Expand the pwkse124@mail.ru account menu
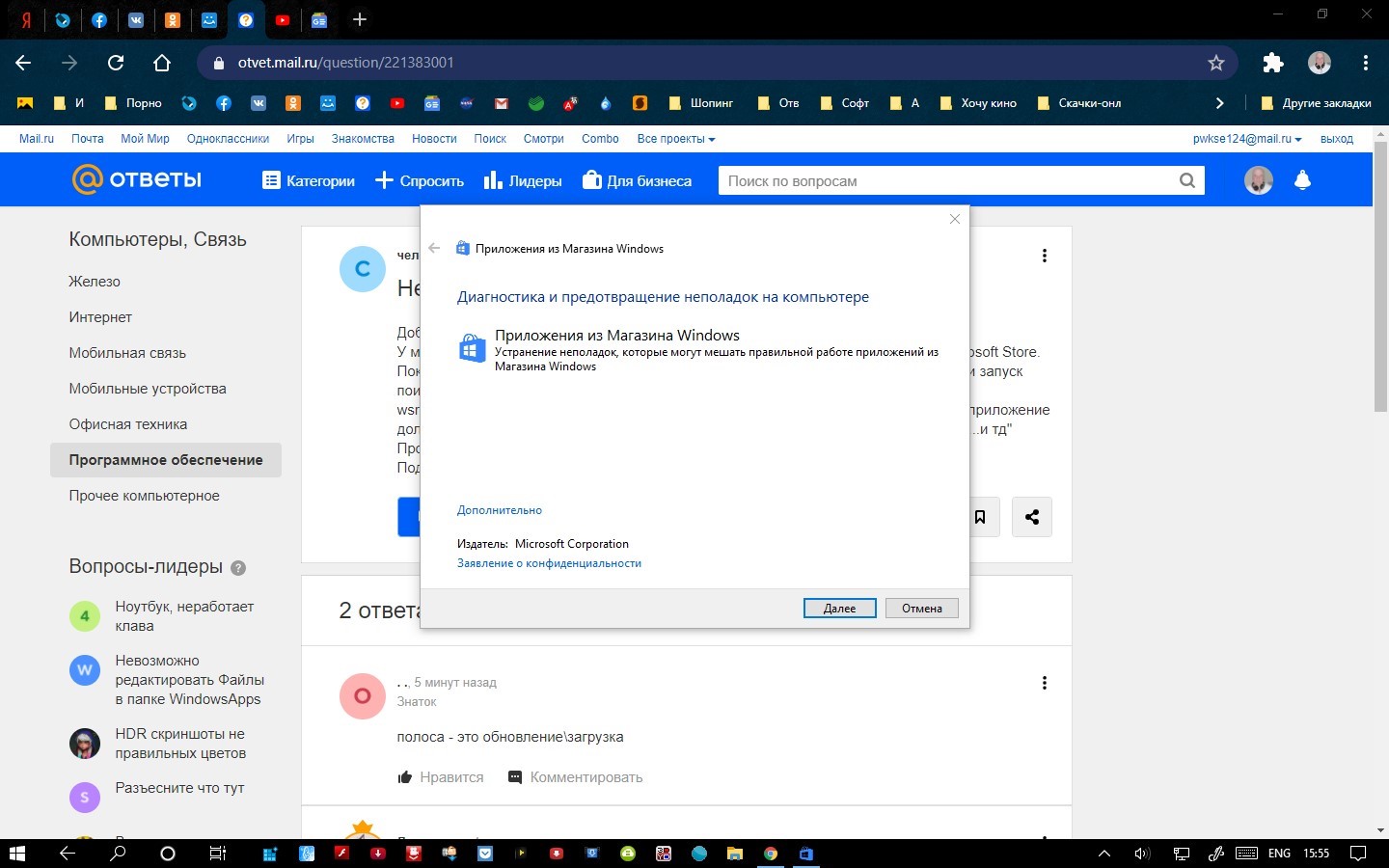 1247,139
